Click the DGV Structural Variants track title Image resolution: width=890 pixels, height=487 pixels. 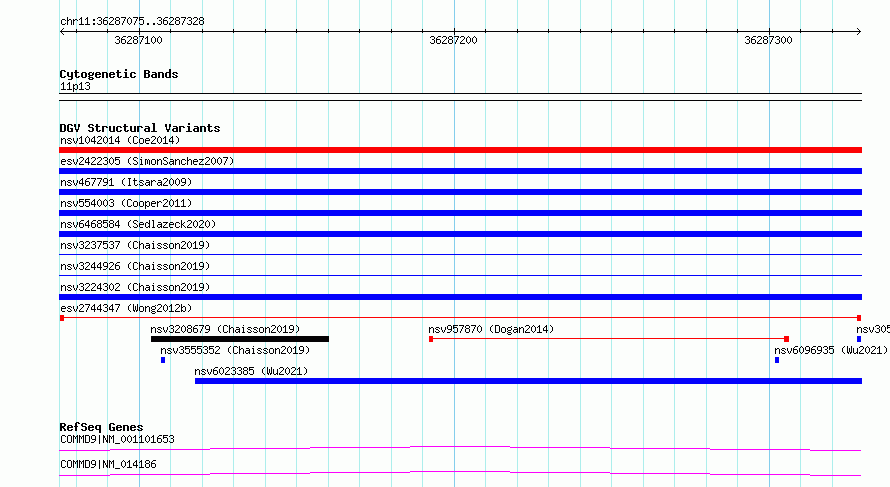click(x=140, y=128)
